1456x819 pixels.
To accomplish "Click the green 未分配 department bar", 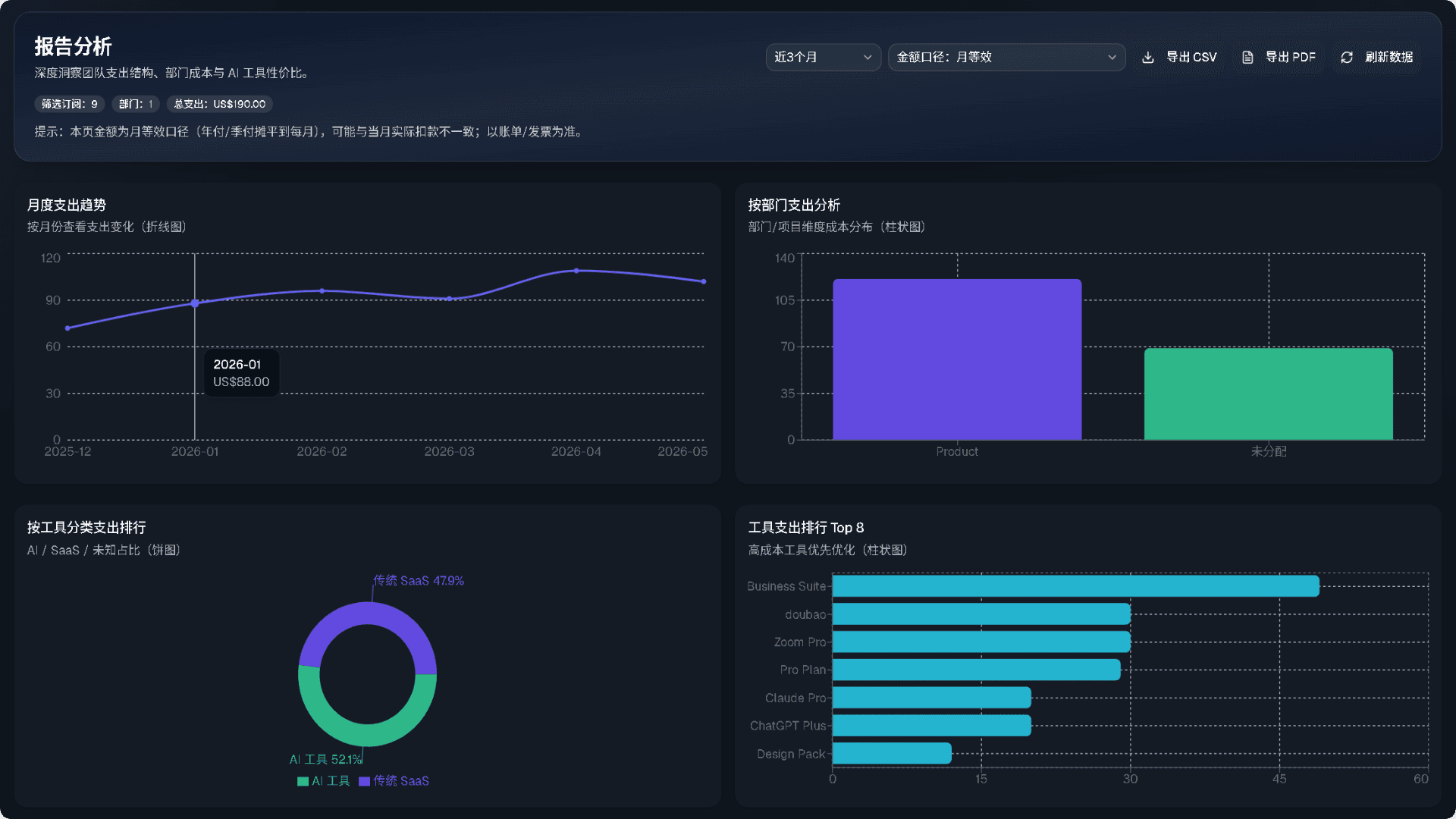I will [1269, 394].
